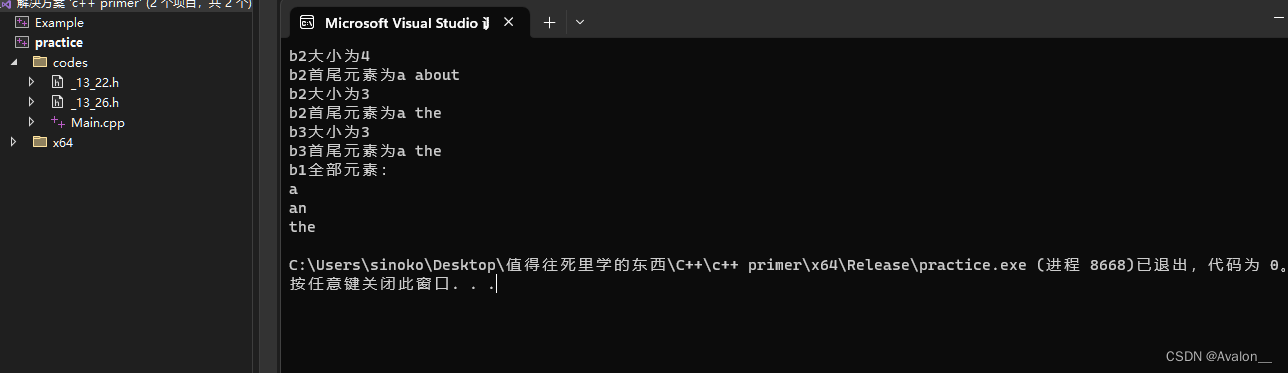1288x373 pixels.
Task: Open the terminal profile dropdown menu
Action: pos(580,22)
